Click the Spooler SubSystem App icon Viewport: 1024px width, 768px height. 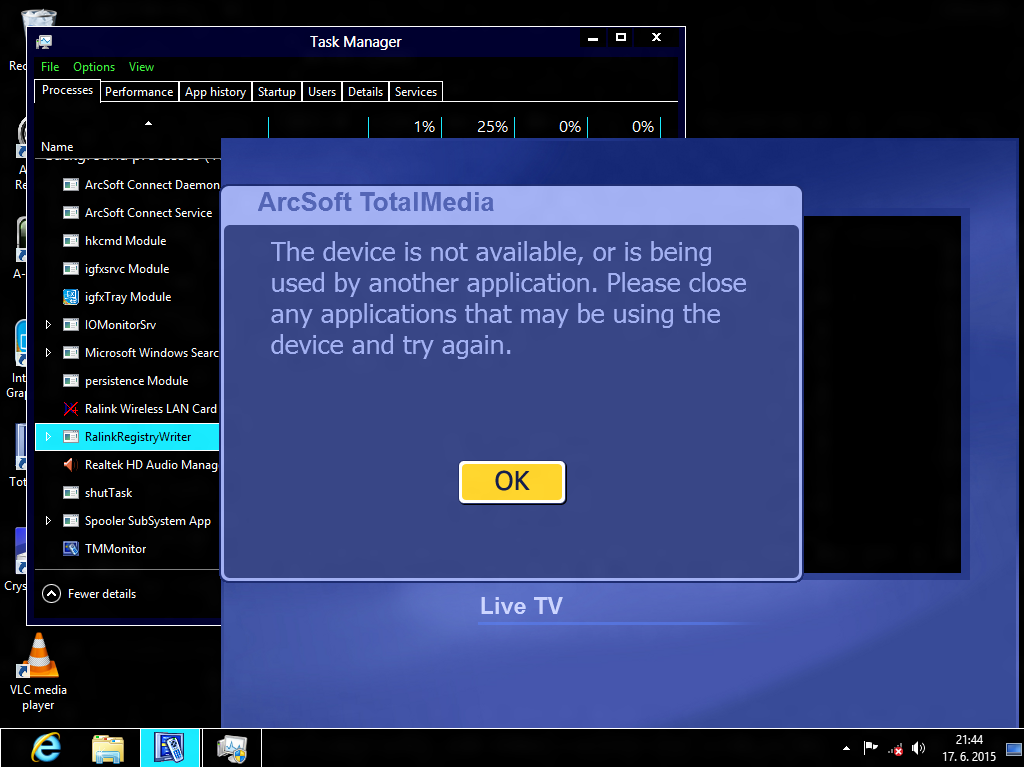coord(71,520)
